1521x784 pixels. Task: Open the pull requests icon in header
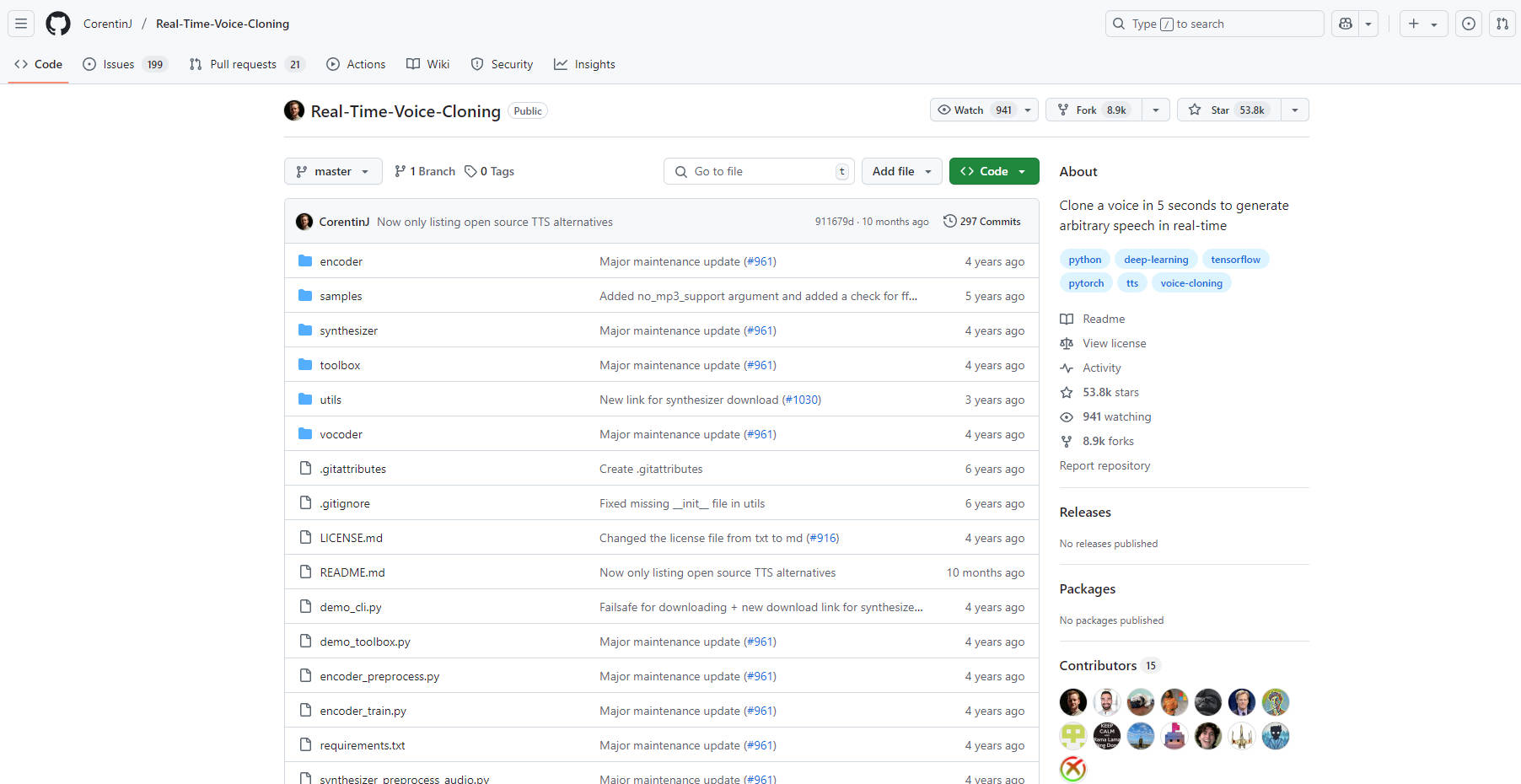point(1502,24)
